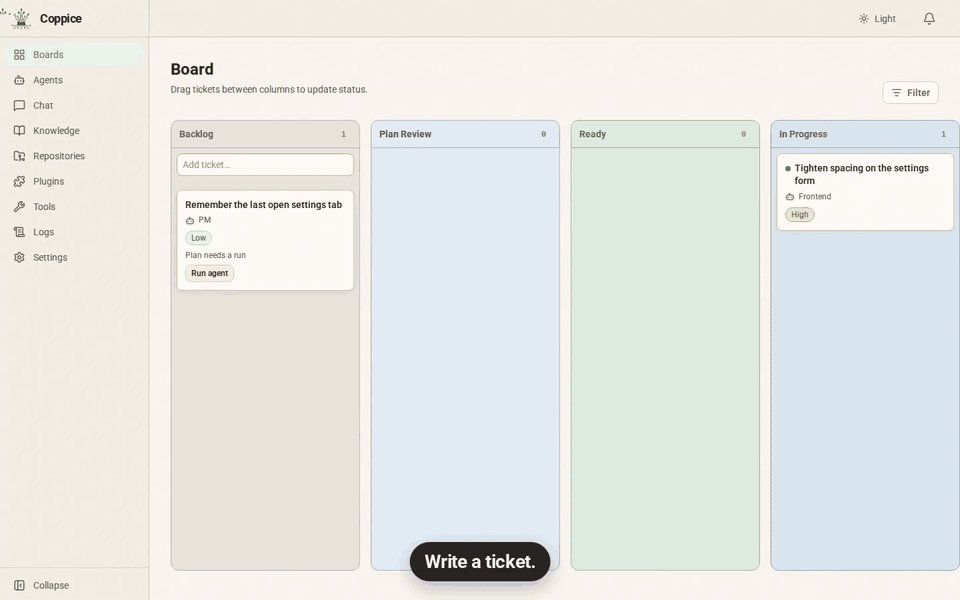The width and height of the screenshot is (960, 600).
Task: Click the Frontend agent icon on ticket
Action: (790, 197)
